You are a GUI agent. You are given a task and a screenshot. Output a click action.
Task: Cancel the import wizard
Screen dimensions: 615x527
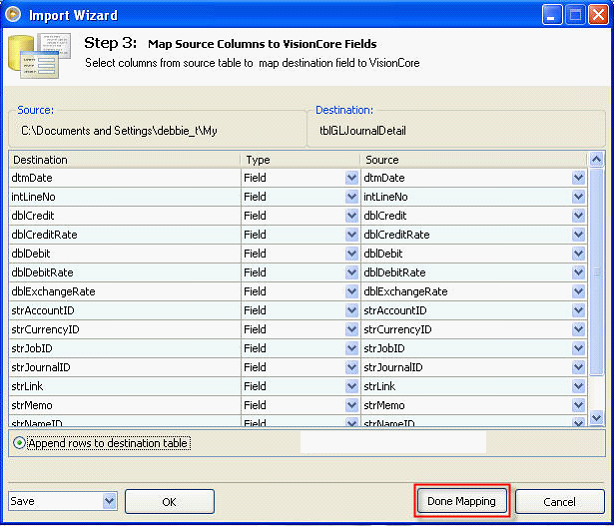pyautogui.click(x=559, y=502)
